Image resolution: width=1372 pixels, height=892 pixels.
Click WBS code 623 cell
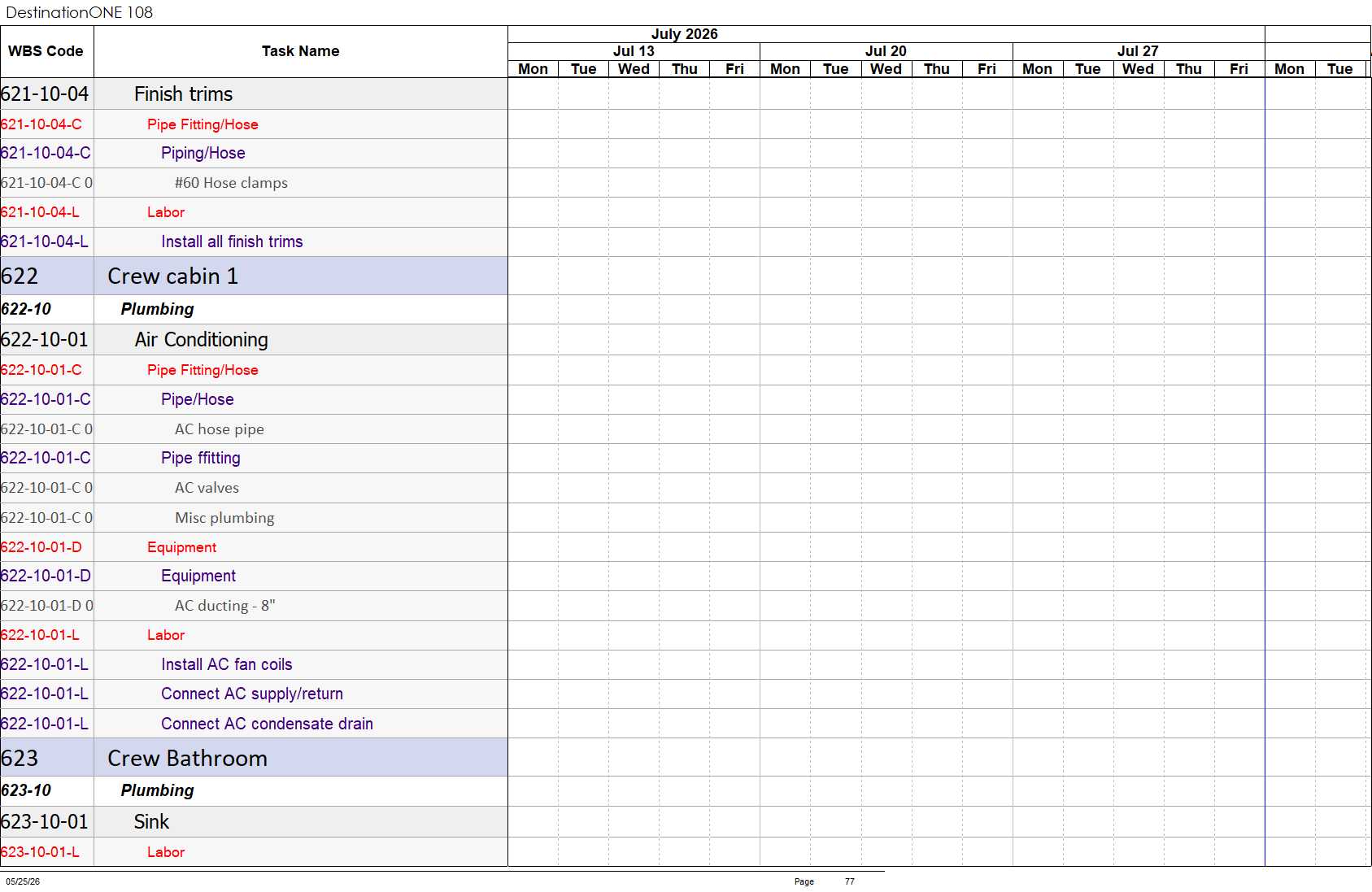[46, 758]
